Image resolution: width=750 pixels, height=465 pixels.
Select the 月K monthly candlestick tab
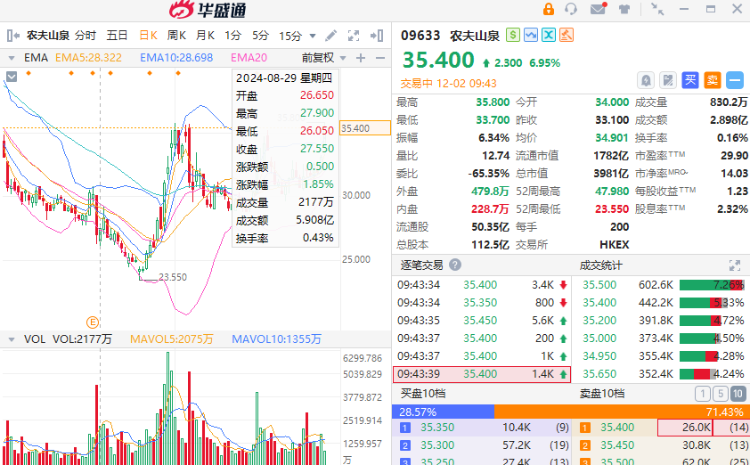(x=205, y=35)
